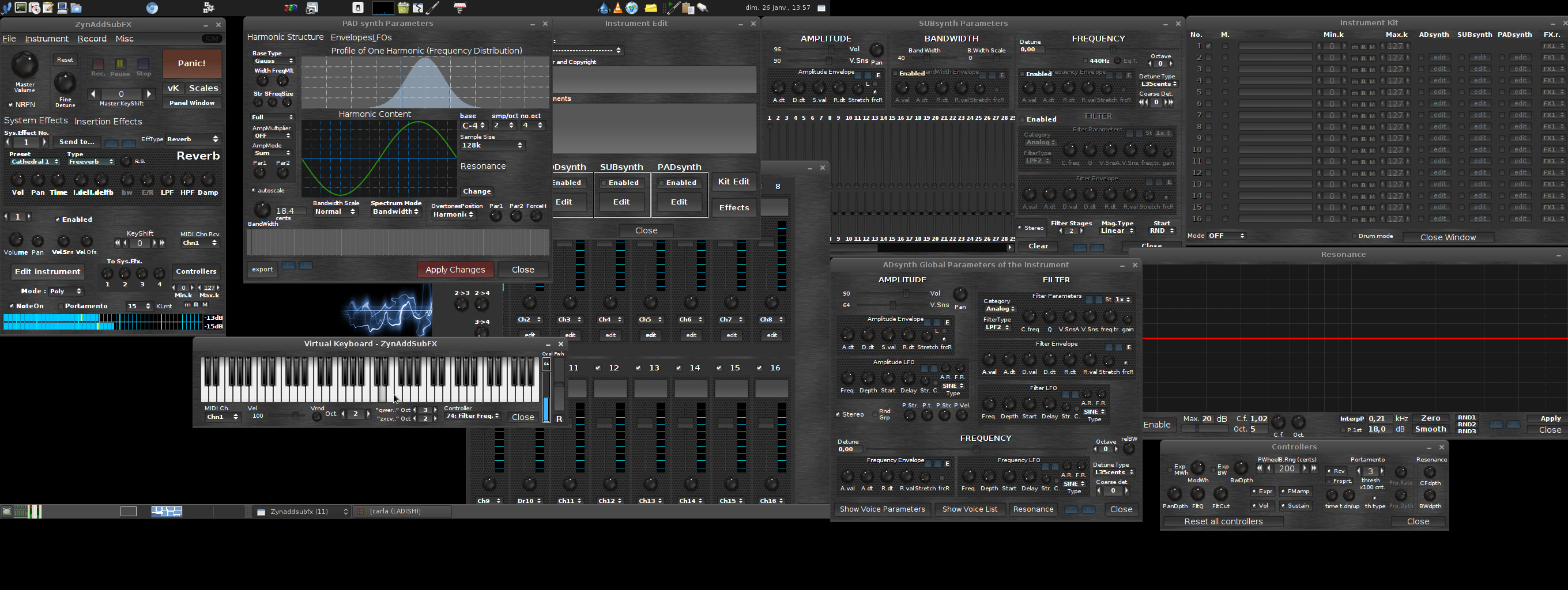The width and height of the screenshot is (1568, 590).
Task: Click the Master Volume knob
Action: click(24, 65)
